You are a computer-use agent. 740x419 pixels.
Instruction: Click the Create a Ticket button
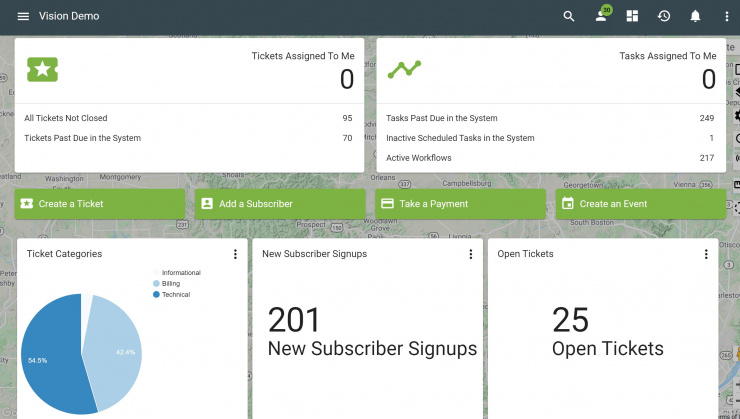pyautogui.click(x=100, y=204)
